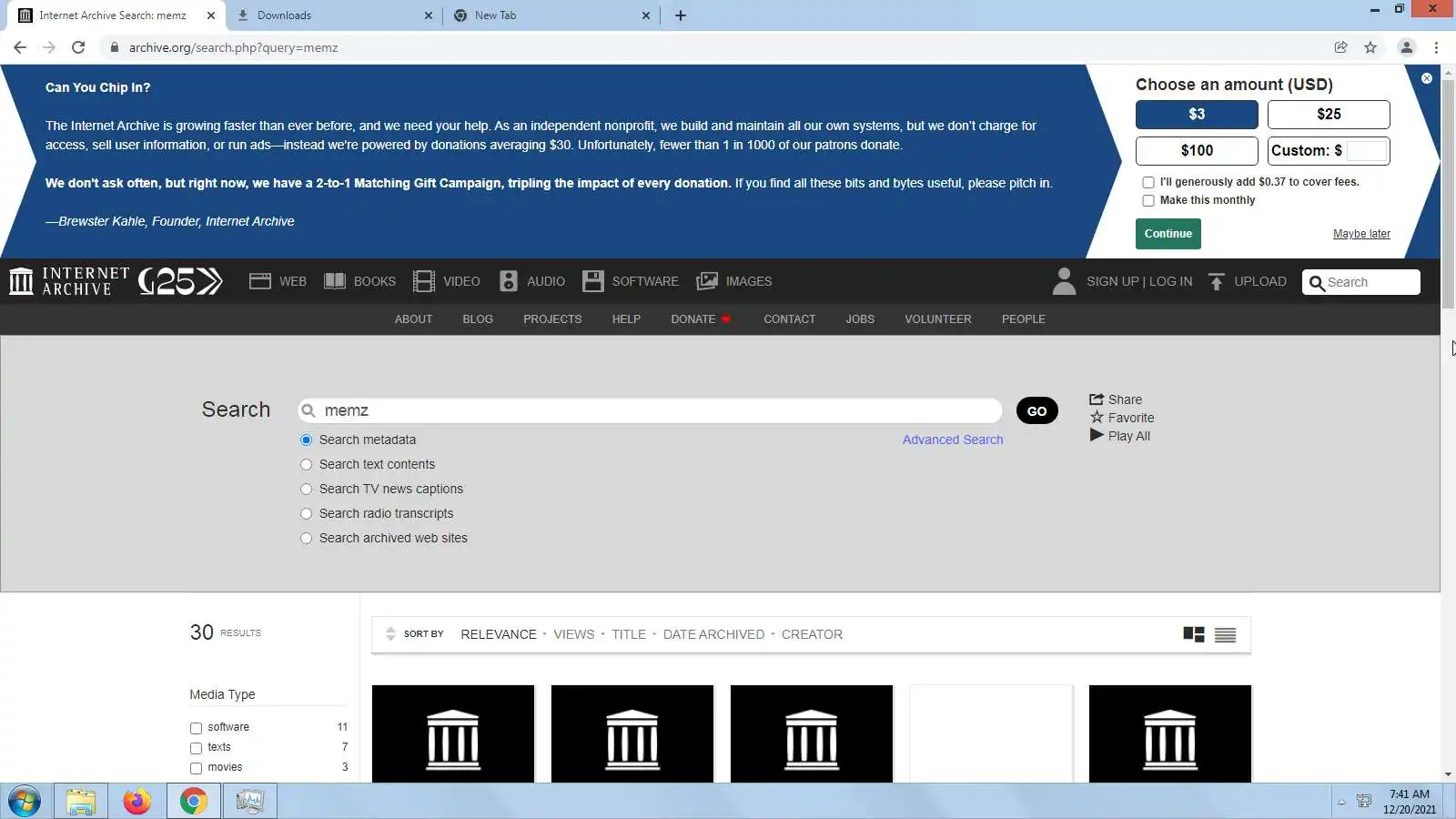Check the texts media type filter
Screen dimensions: 1456x819
pos(196,748)
